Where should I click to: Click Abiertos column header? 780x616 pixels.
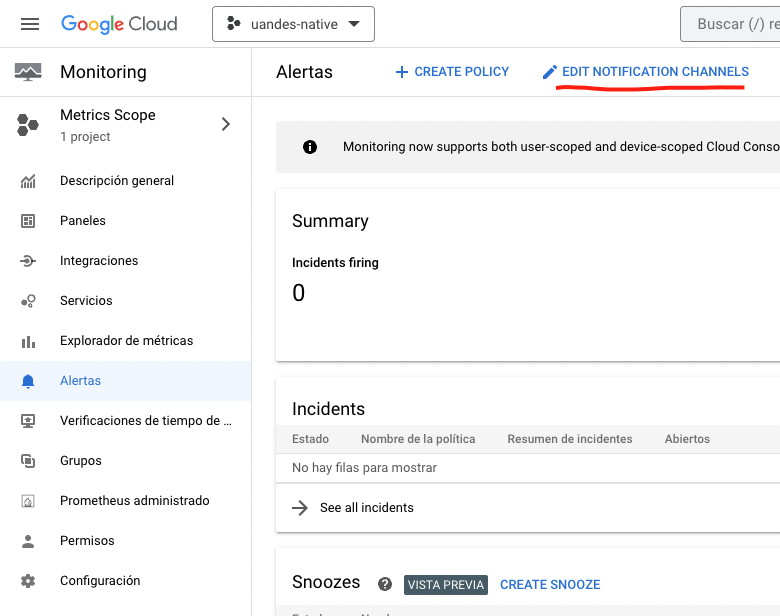coord(687,439)
